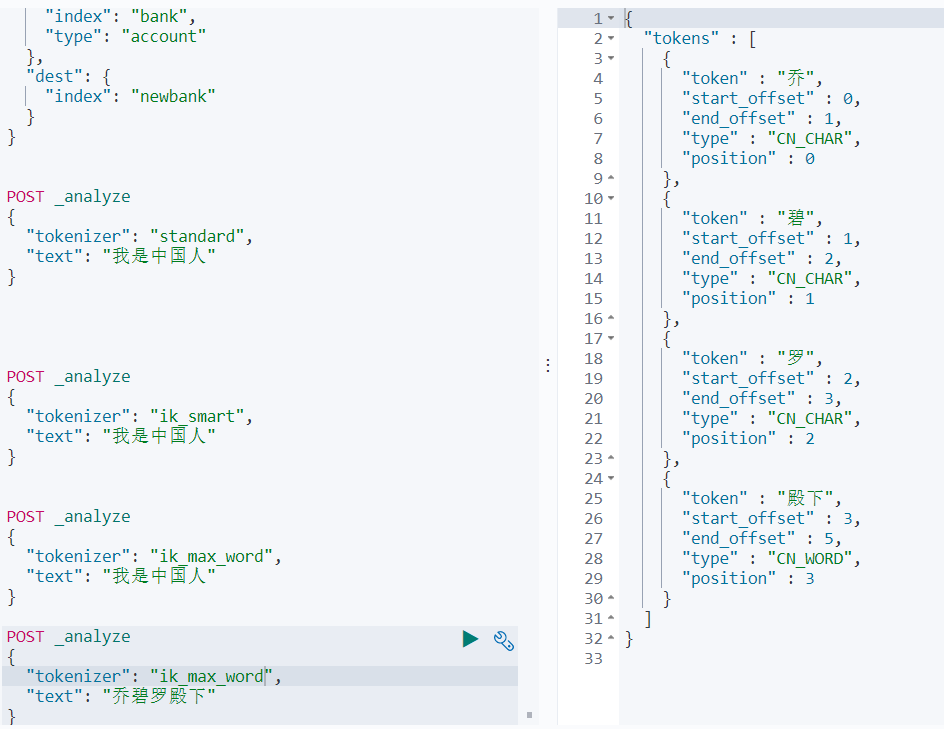
Task: Click the "tokens" key in response
Action: click(x=681, y=39)
